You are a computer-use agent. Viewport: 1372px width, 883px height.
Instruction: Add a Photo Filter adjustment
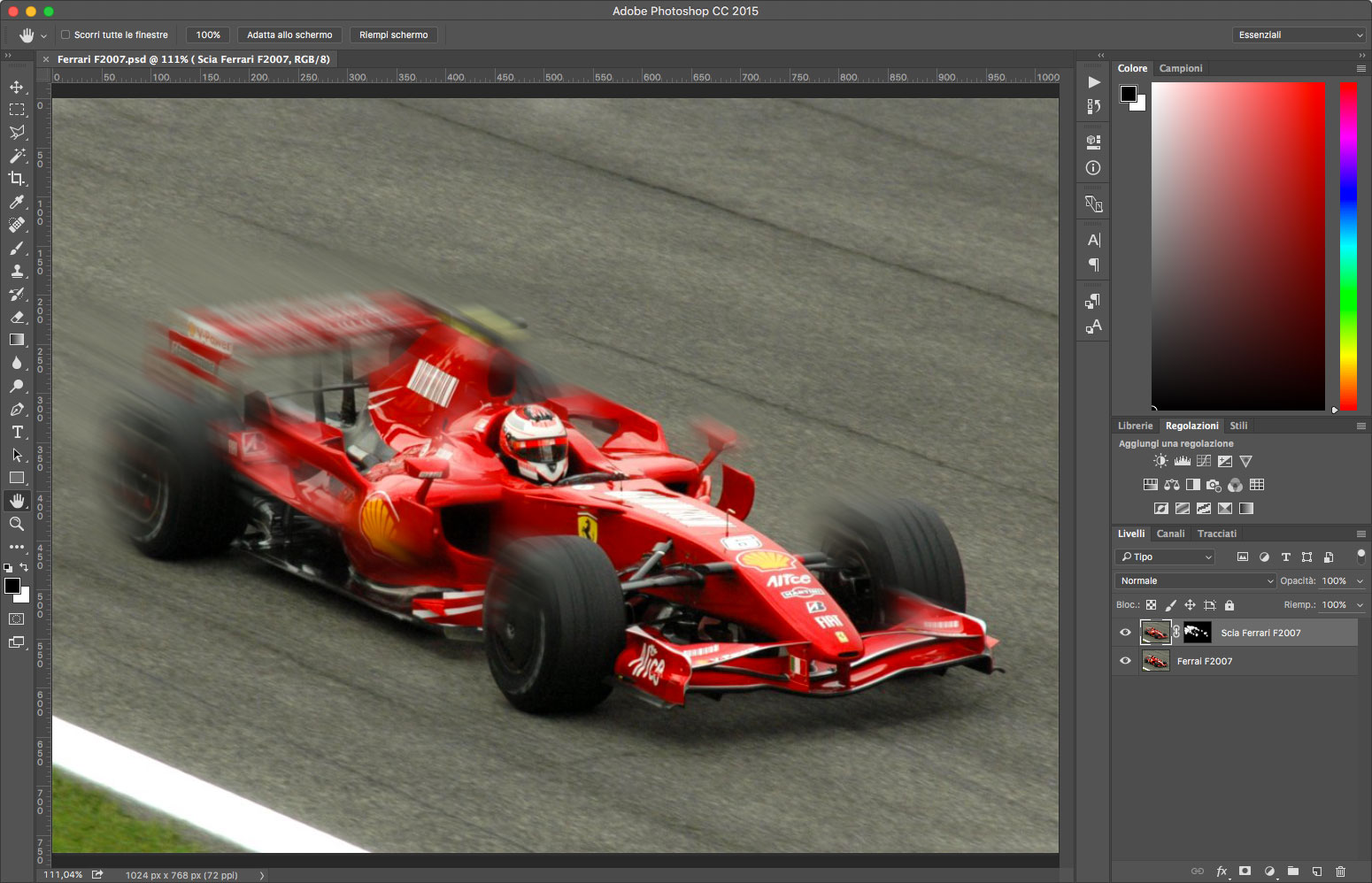1214,485
